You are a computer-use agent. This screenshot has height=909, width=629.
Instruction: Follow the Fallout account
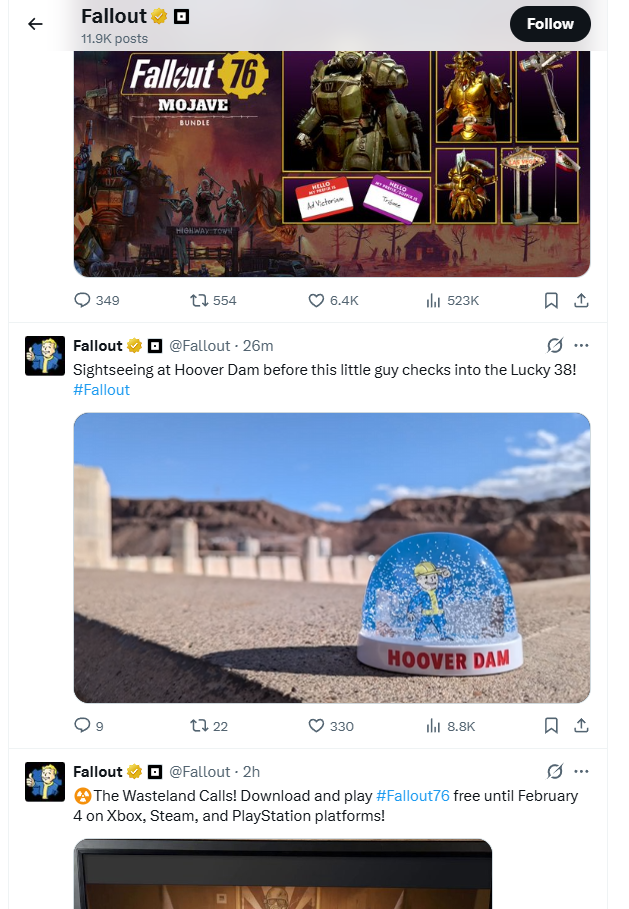550,24
